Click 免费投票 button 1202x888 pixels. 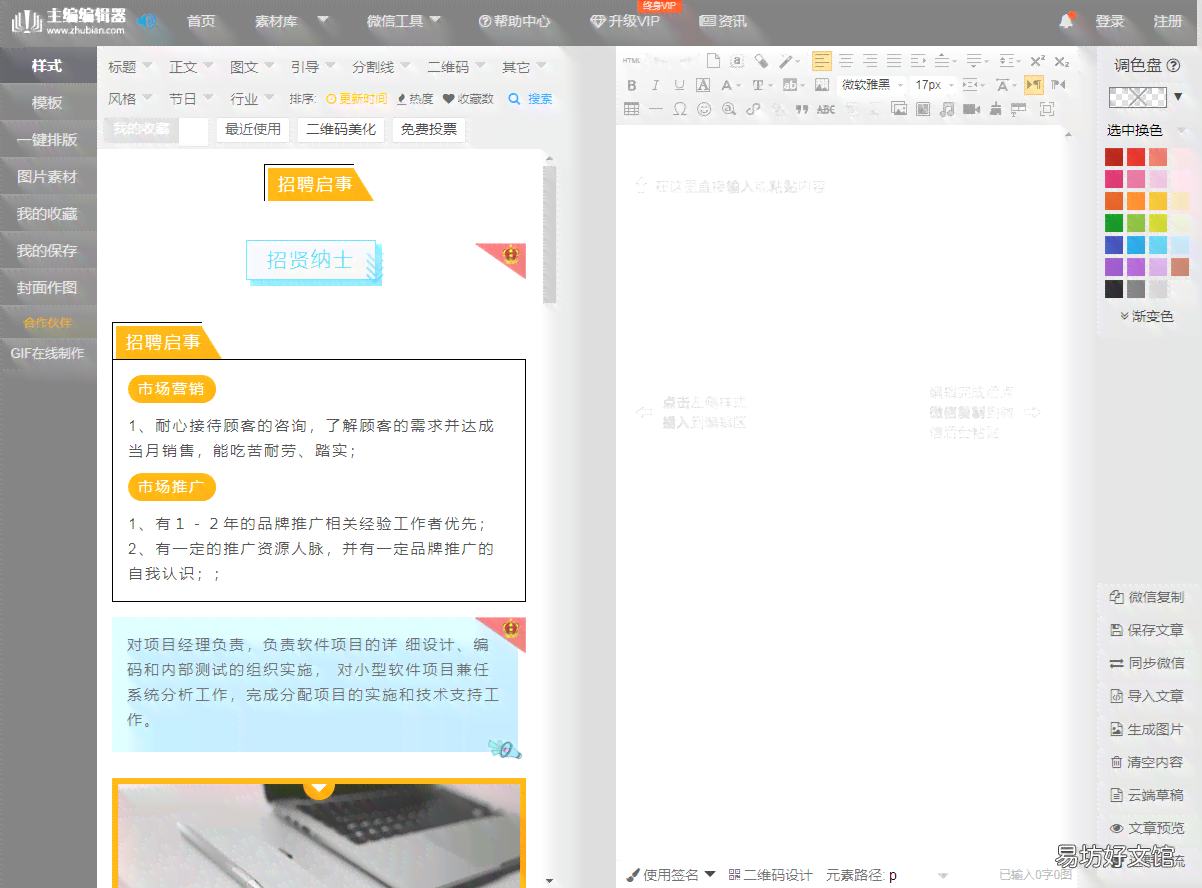pos(429,129)
